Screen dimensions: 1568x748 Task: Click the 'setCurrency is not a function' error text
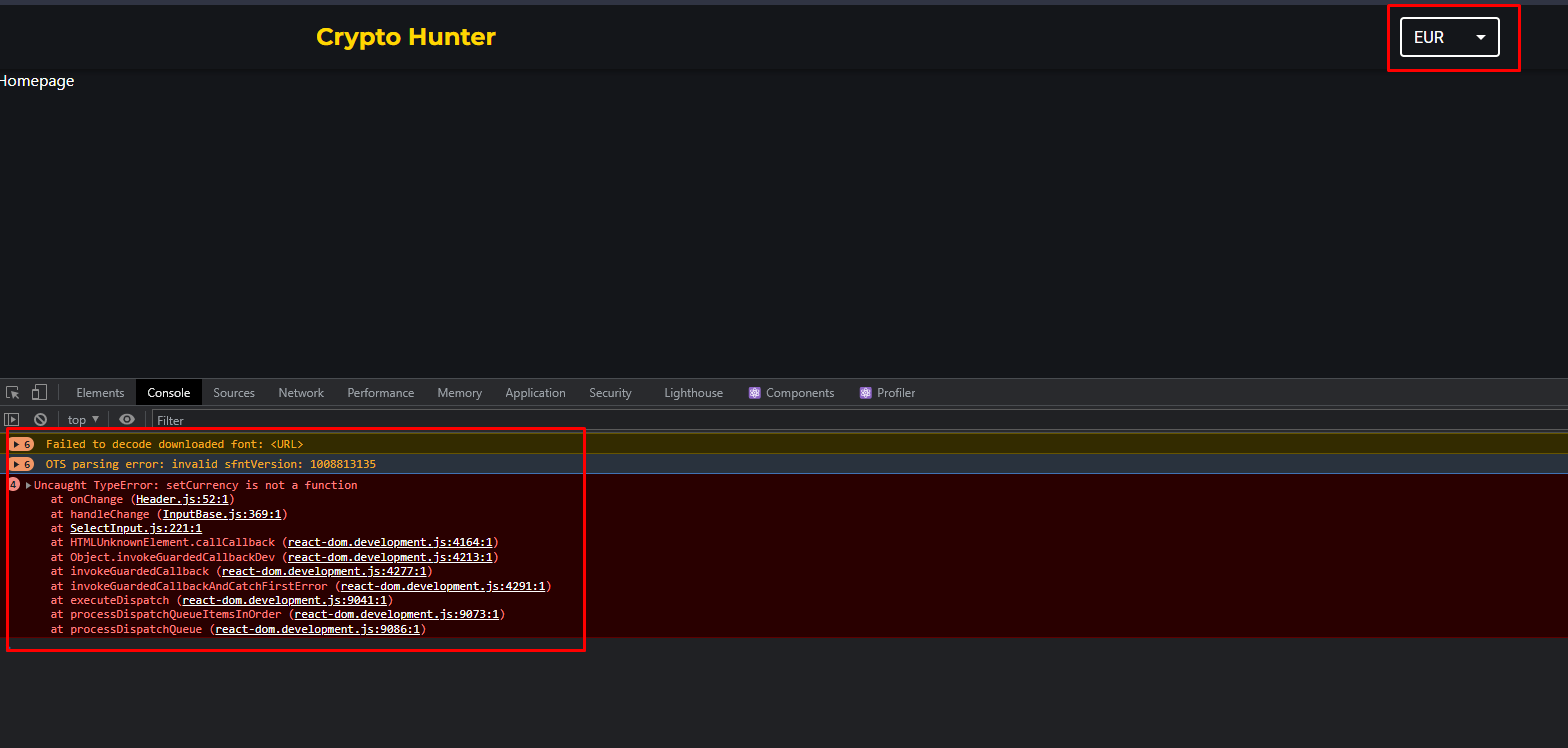click(262, 485)
